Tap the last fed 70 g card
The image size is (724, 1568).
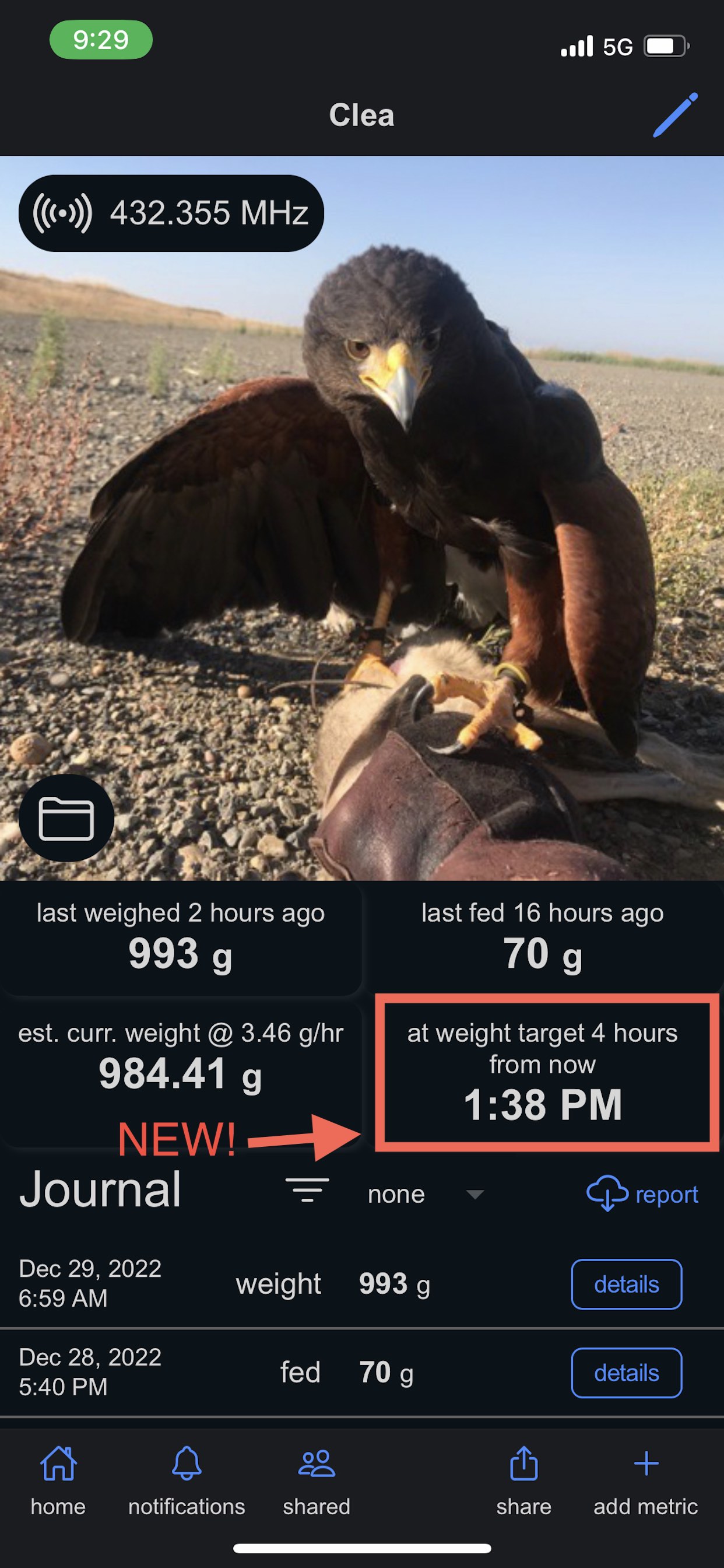tap(543, 939)
